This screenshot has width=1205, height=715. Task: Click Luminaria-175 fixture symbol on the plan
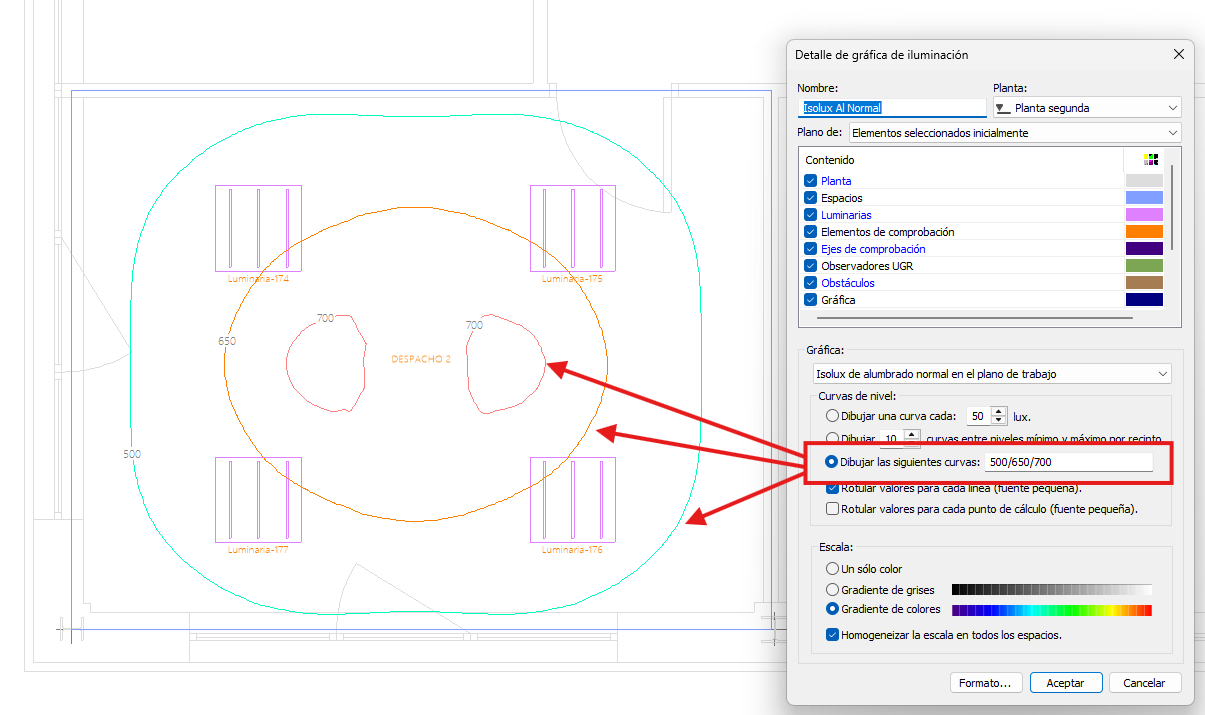coord(572,228)
